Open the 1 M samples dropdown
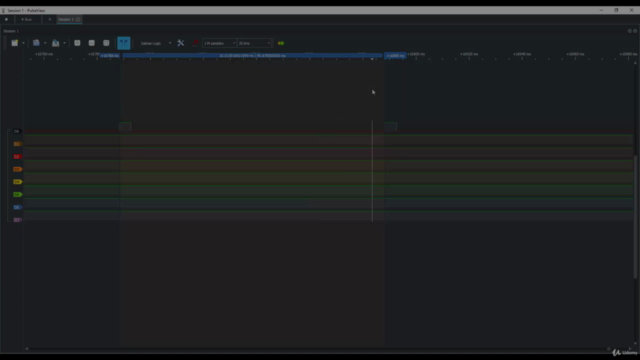Image resolution: width=640 pixels, height=360 pixels. [219, 43]
